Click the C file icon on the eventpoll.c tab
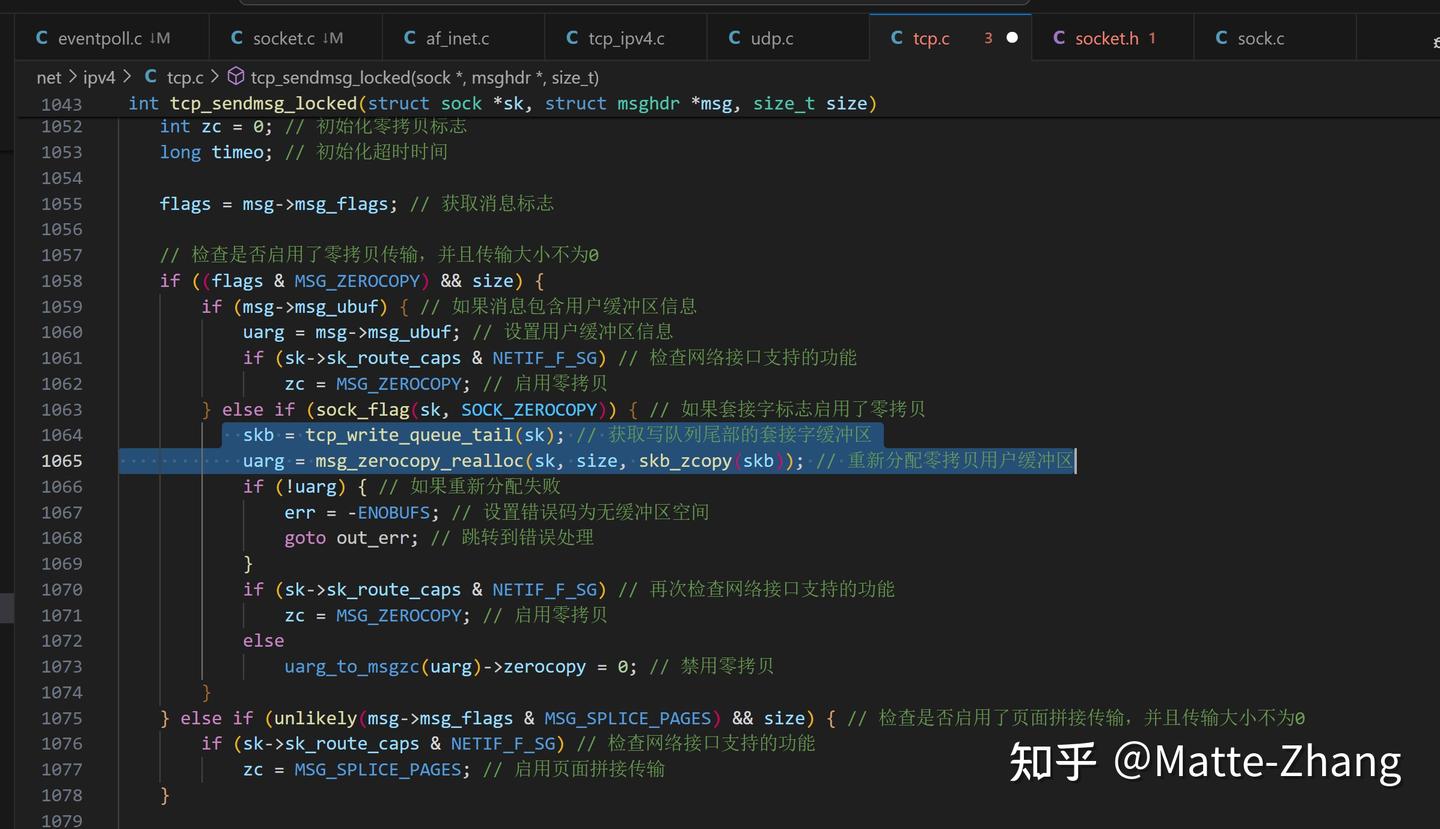The image size is (1440, 829). (42, 37)
